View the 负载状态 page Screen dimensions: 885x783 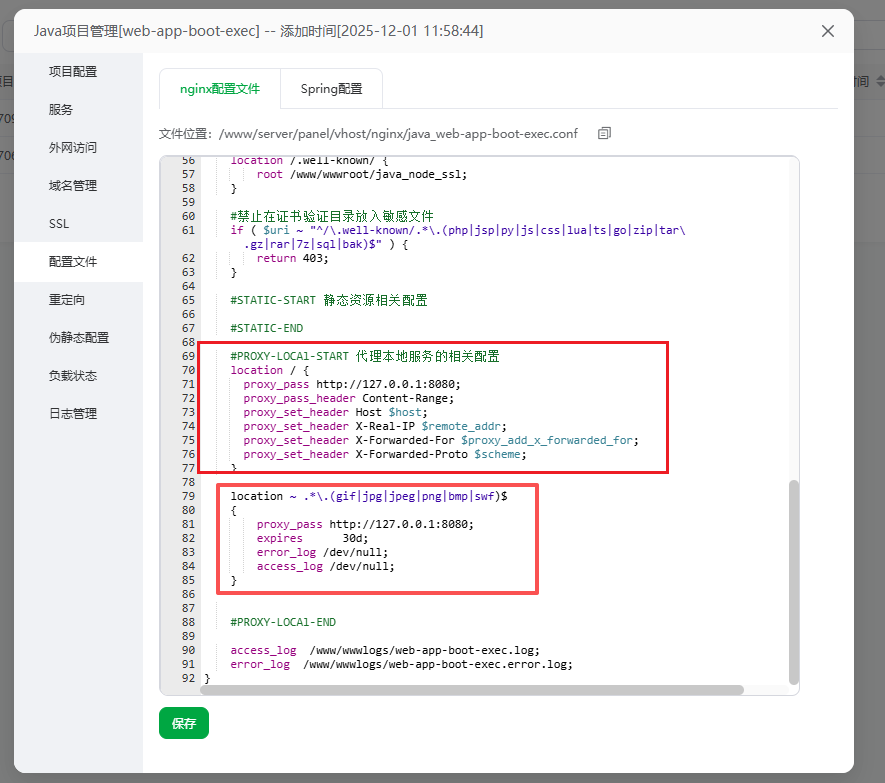click(73, 376)
